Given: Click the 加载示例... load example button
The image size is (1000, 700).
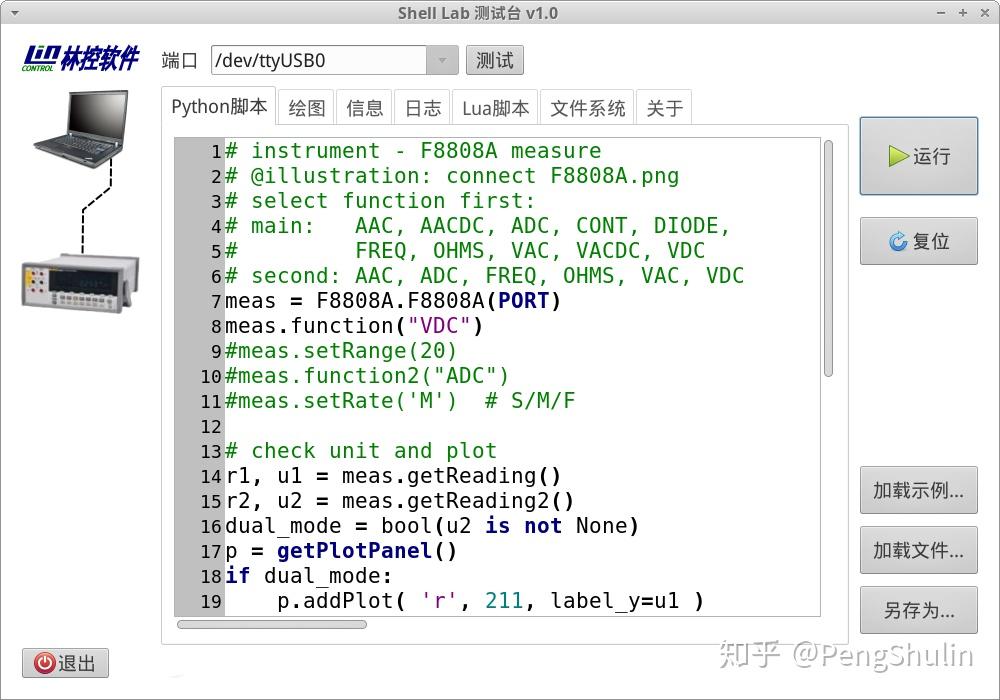Looking at the screenshot, I should tap(918, 490).
